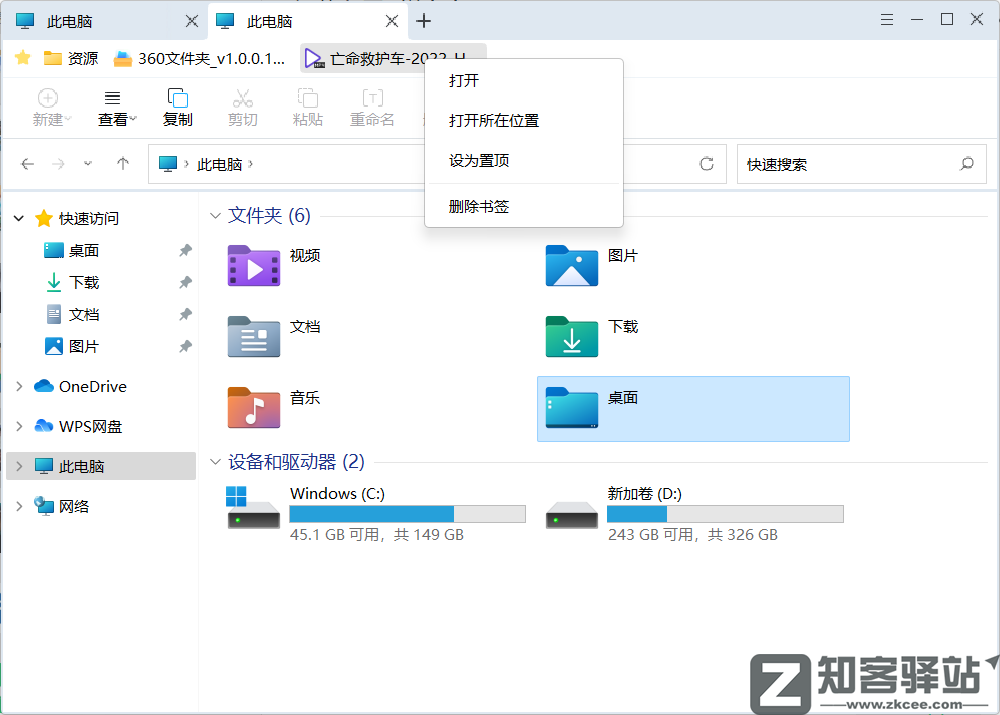
Task: Refresh the folder view with the refresh icon
Action: click(x=706, y=163)
